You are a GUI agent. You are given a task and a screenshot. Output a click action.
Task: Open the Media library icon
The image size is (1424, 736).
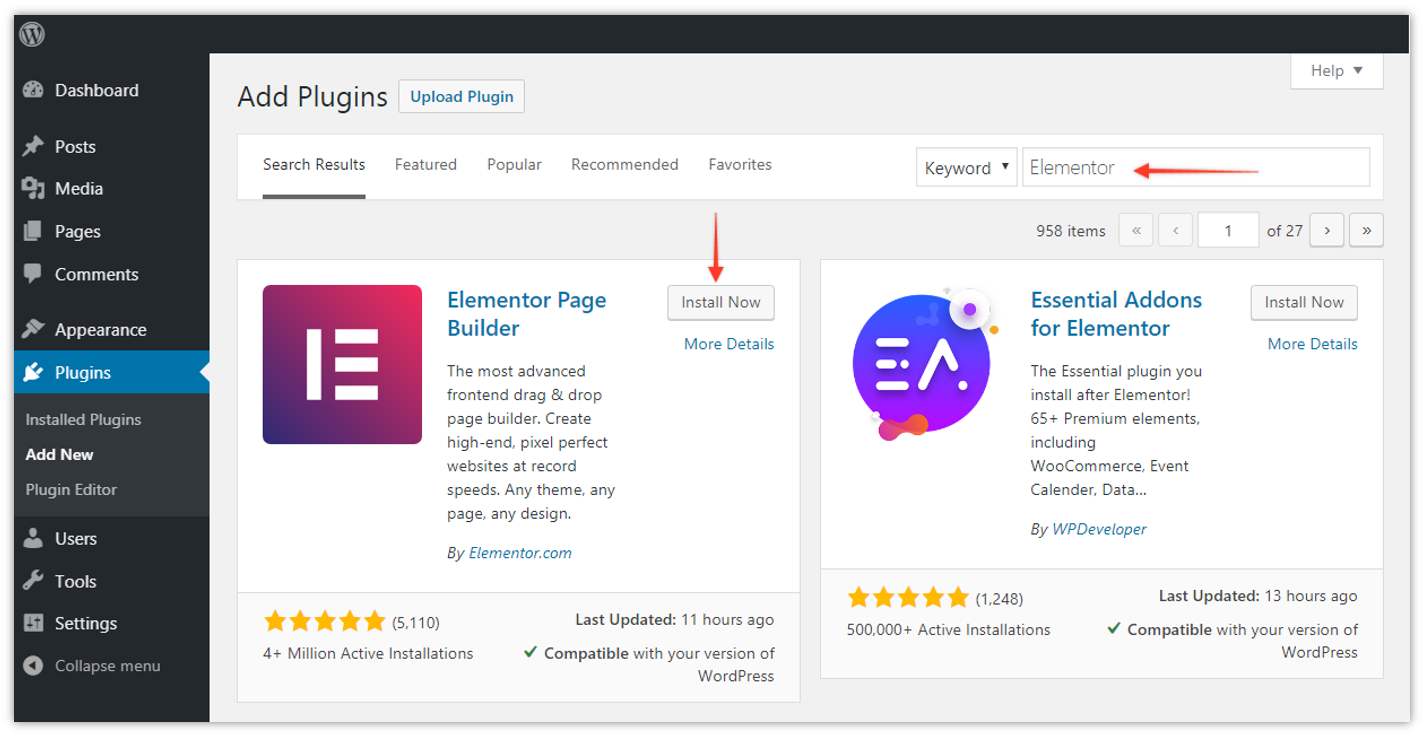(x=31, y=188)
